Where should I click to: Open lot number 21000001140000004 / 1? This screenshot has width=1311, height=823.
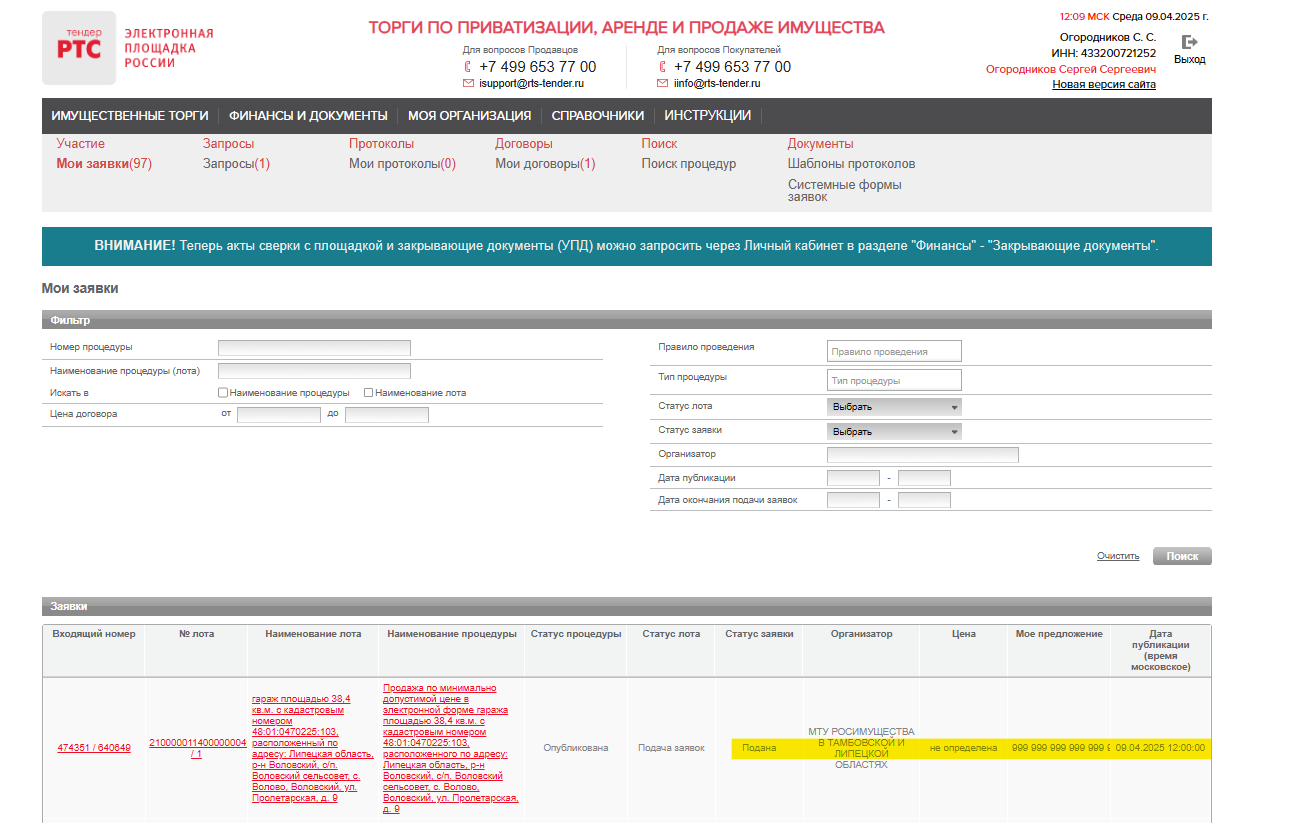click(197, 748)
